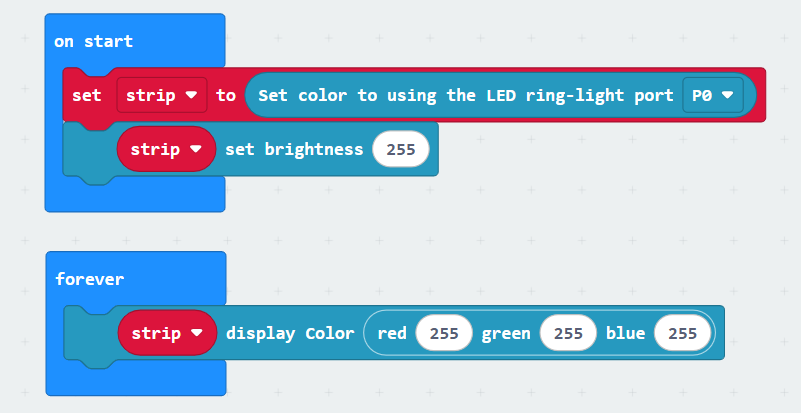
Task: Click the green value 255 field
Action: pyautogui.click(x=568, y=333)
